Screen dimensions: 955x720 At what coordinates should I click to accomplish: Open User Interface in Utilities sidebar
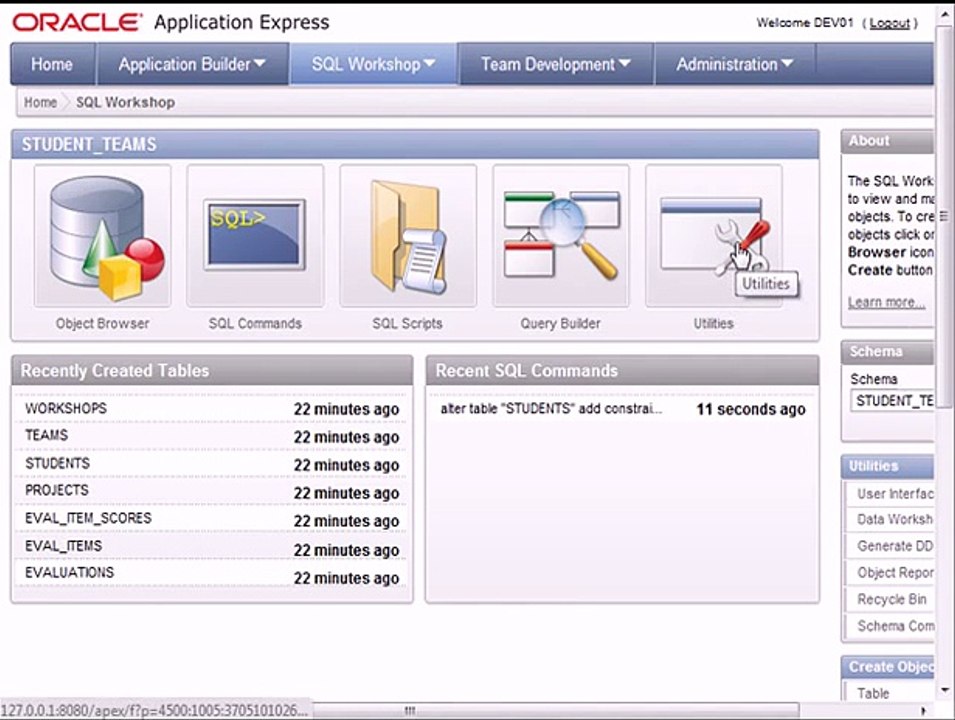point(895,493)
